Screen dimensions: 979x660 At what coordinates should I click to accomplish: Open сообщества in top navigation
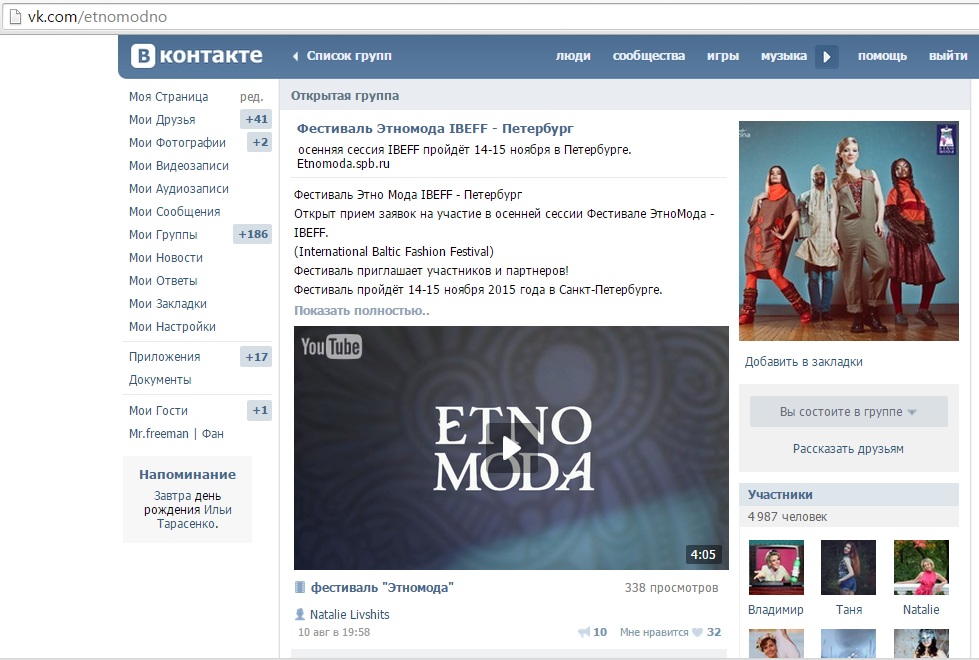tap(649, 56)
